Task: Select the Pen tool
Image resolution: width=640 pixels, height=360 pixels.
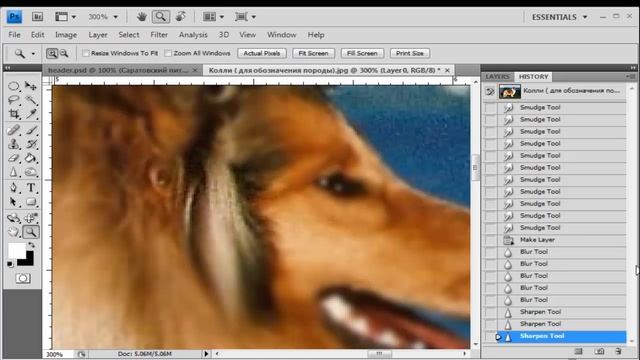Action: [14, 188]
